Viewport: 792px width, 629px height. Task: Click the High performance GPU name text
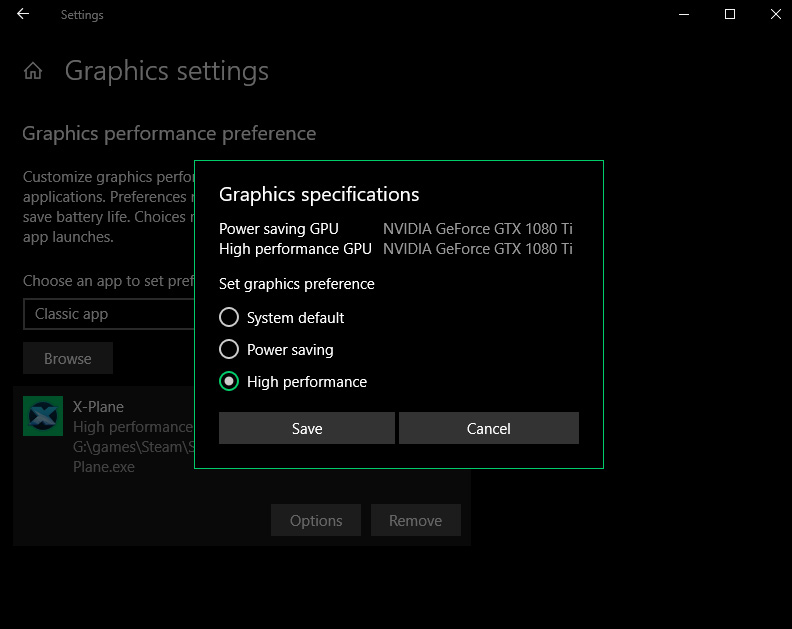[x=477, y=249]
